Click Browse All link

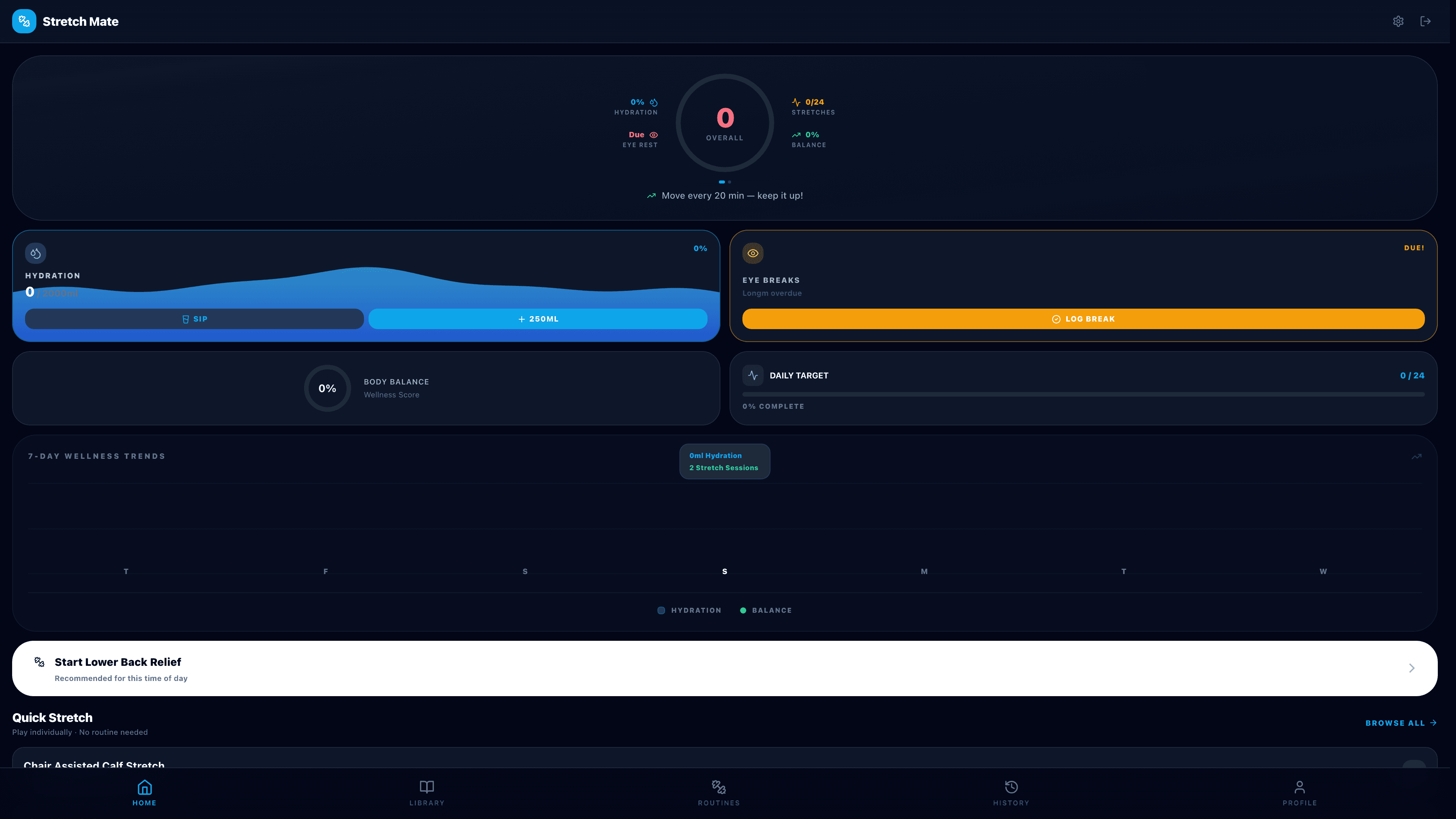(x=1401, y=723)
